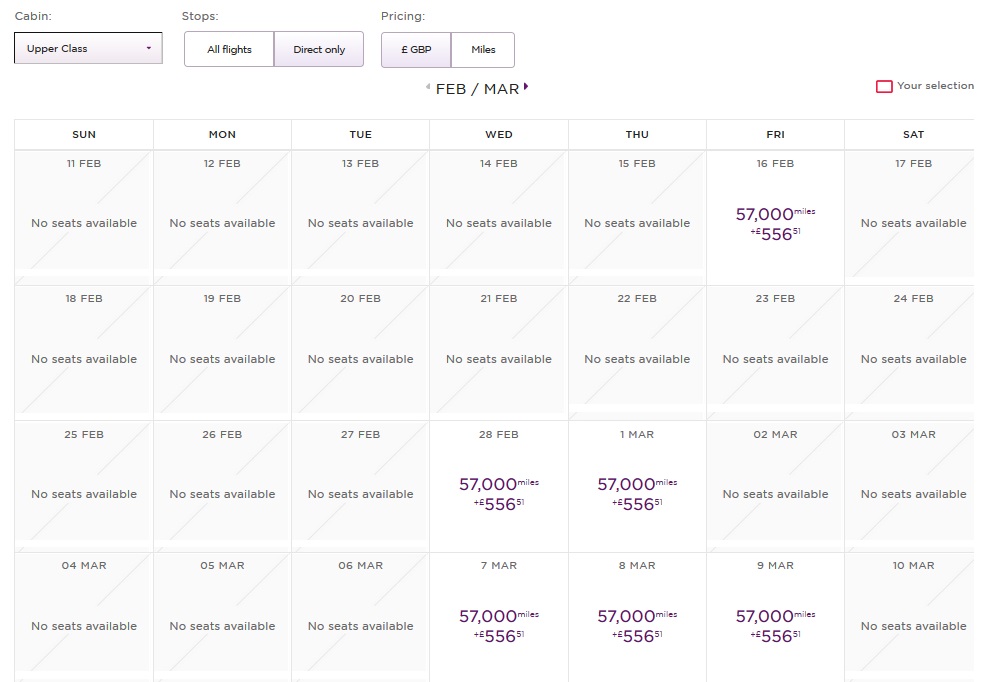
Task: Open the Upper Class cabin dropdown
Action: click(x=88, y=48)
